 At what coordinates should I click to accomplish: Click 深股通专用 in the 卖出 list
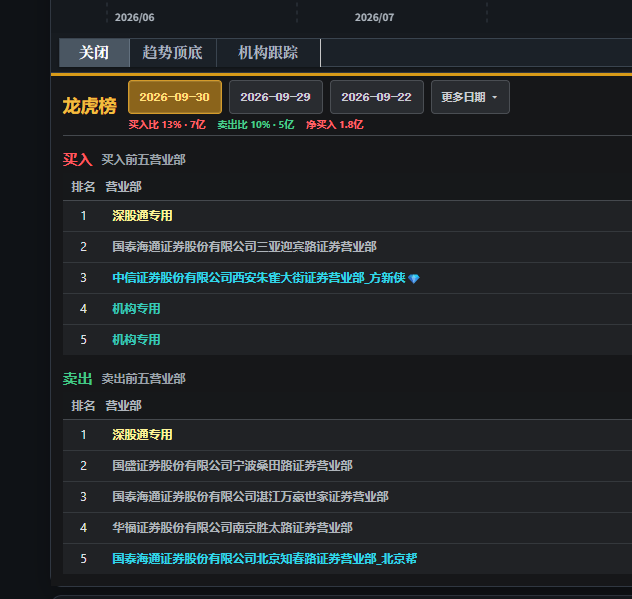(x=142, y=435)
